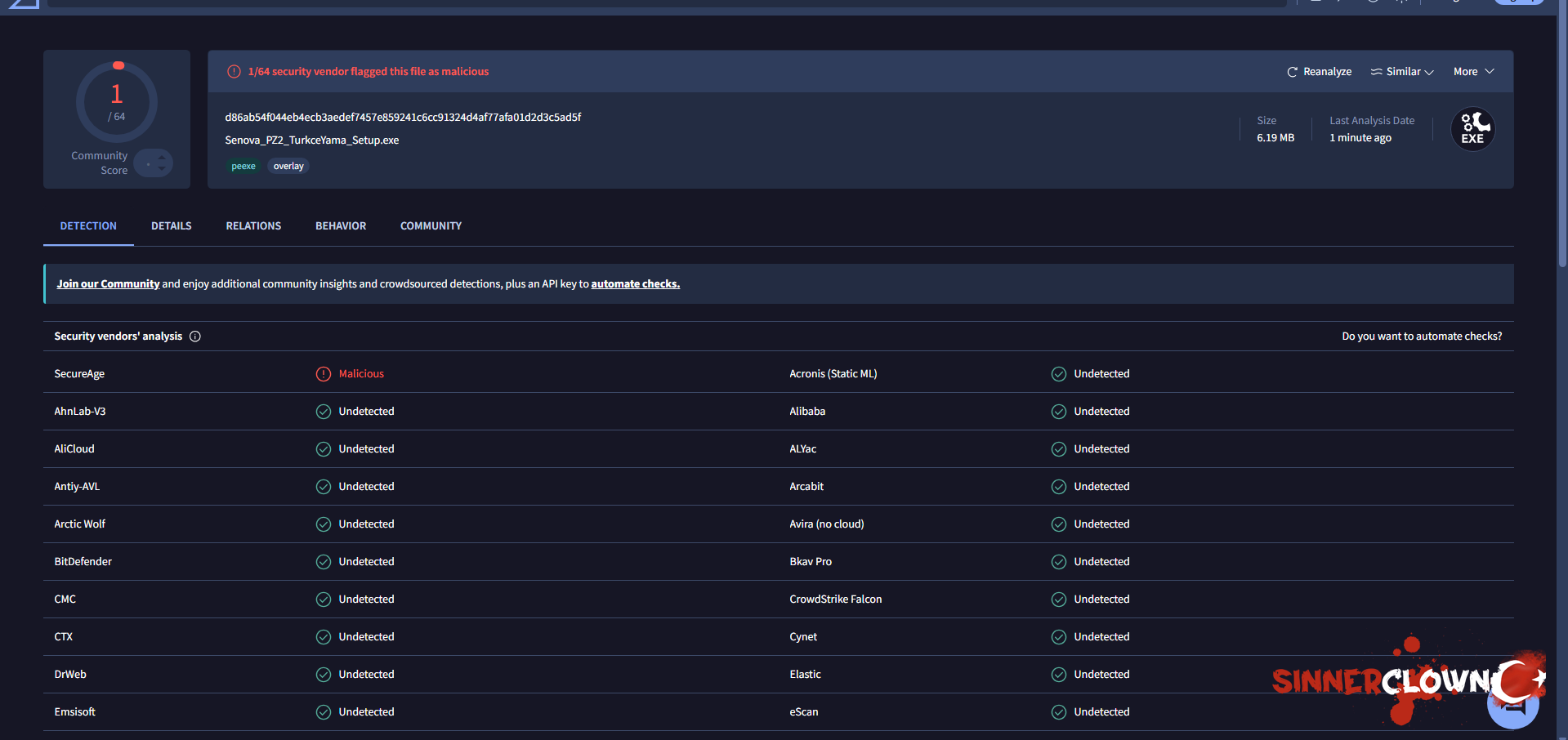1568x740 pixels.
Task: Open the Relations tab
Action: pyautogui.click(x=253, y=226)
